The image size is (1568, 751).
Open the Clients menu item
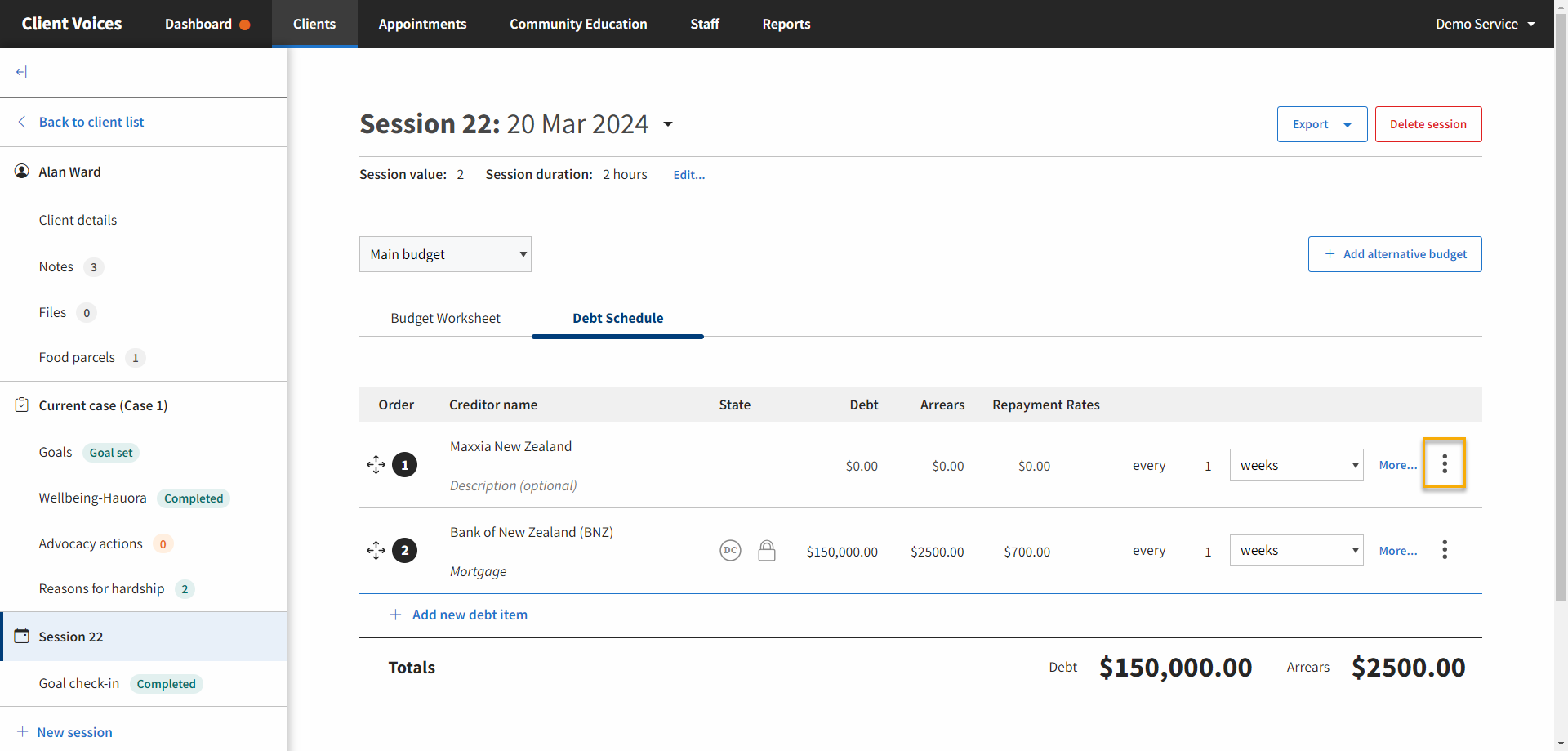pos(314,24)
